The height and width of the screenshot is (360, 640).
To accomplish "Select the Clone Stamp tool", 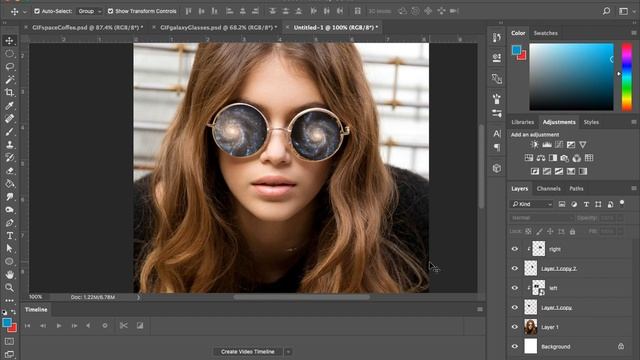I will [x=9, y=145].
